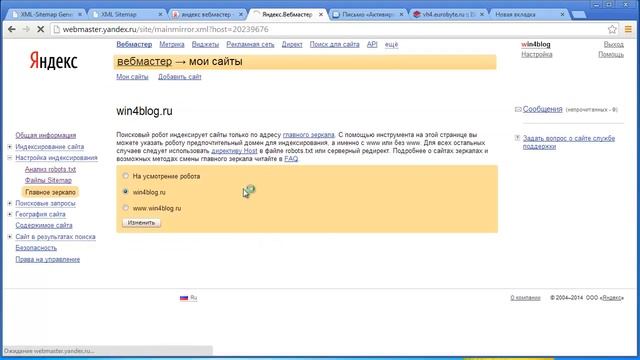Select the На усмотрение робота radio button

(126, 176)
